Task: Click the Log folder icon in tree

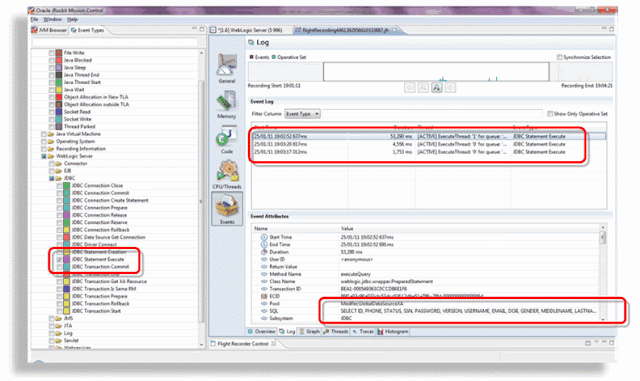Action: tap(59, 333)
